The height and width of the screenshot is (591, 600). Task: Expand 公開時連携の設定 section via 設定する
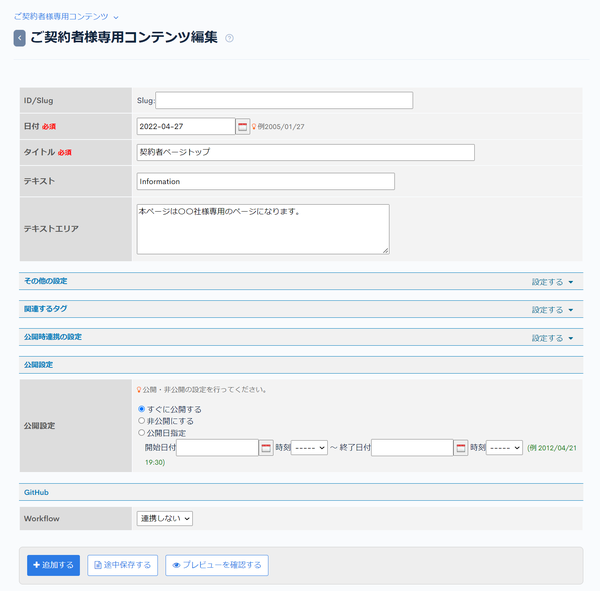(552, 338)
